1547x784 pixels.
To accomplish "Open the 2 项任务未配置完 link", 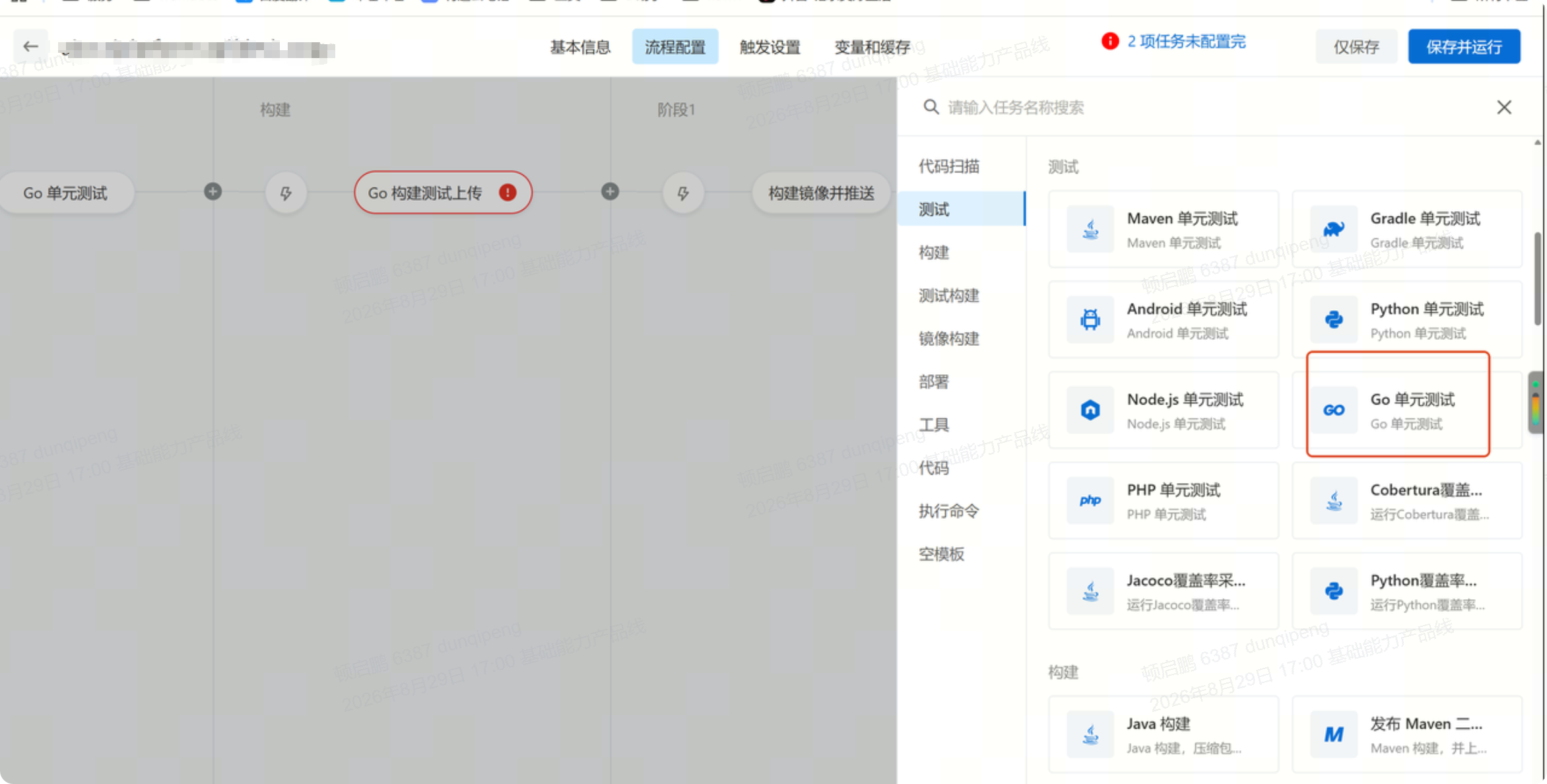I will pyautogui.click(x=1186, y=42).
